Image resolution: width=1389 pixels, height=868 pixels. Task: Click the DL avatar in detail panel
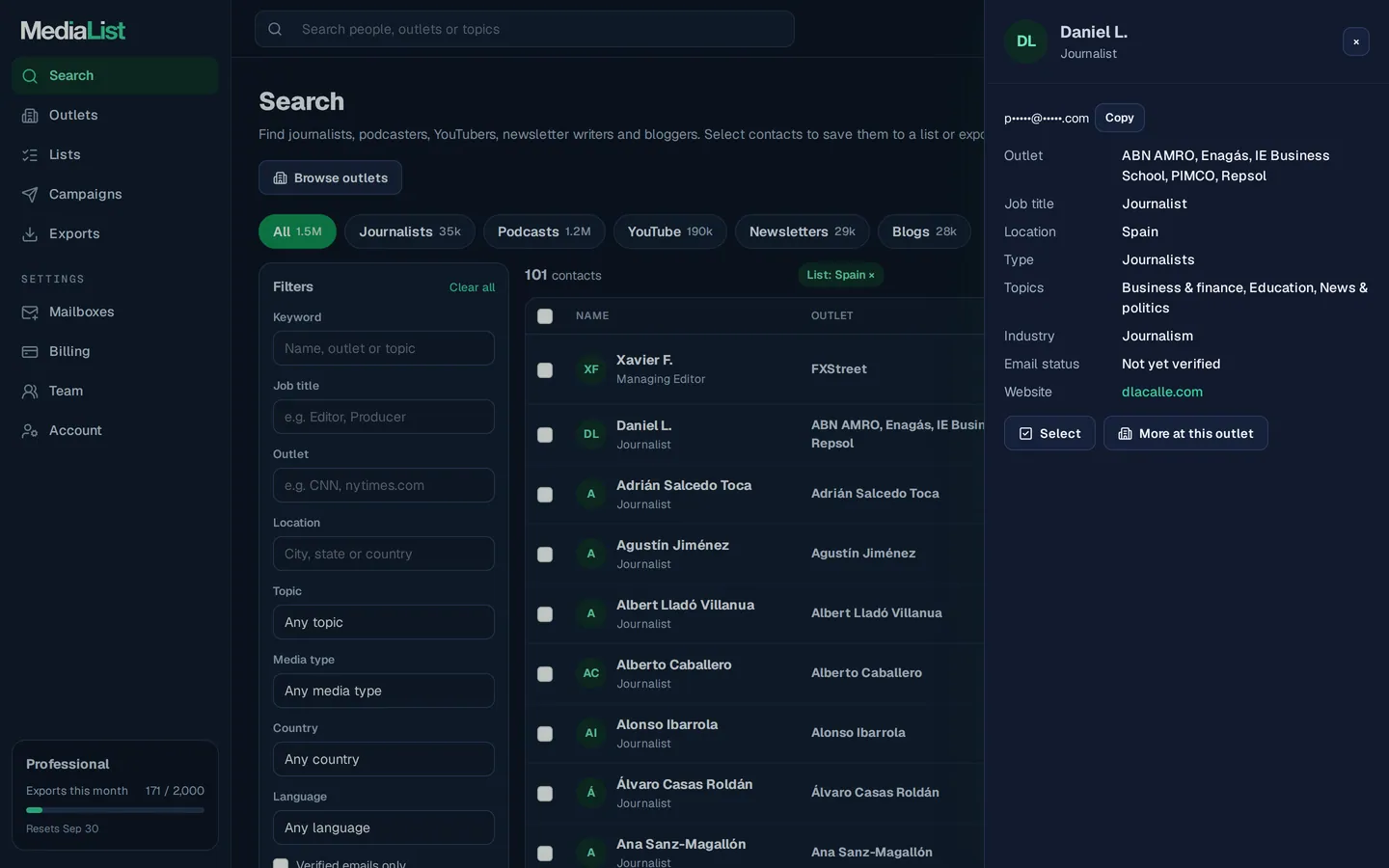pyautogui.click(x=1026, y=41)
